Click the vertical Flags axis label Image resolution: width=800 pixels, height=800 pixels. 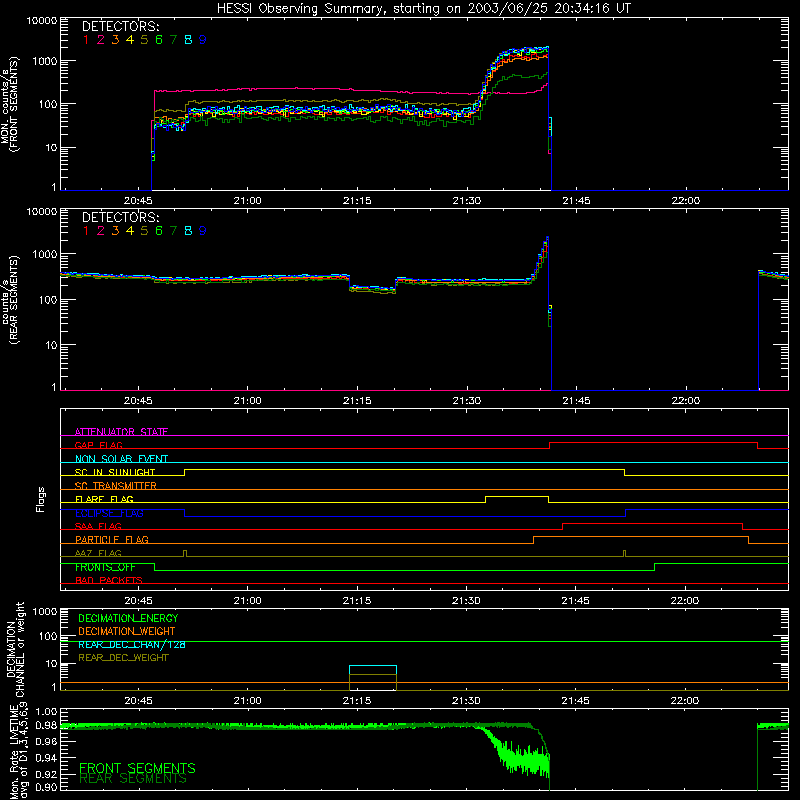point(41,499)
